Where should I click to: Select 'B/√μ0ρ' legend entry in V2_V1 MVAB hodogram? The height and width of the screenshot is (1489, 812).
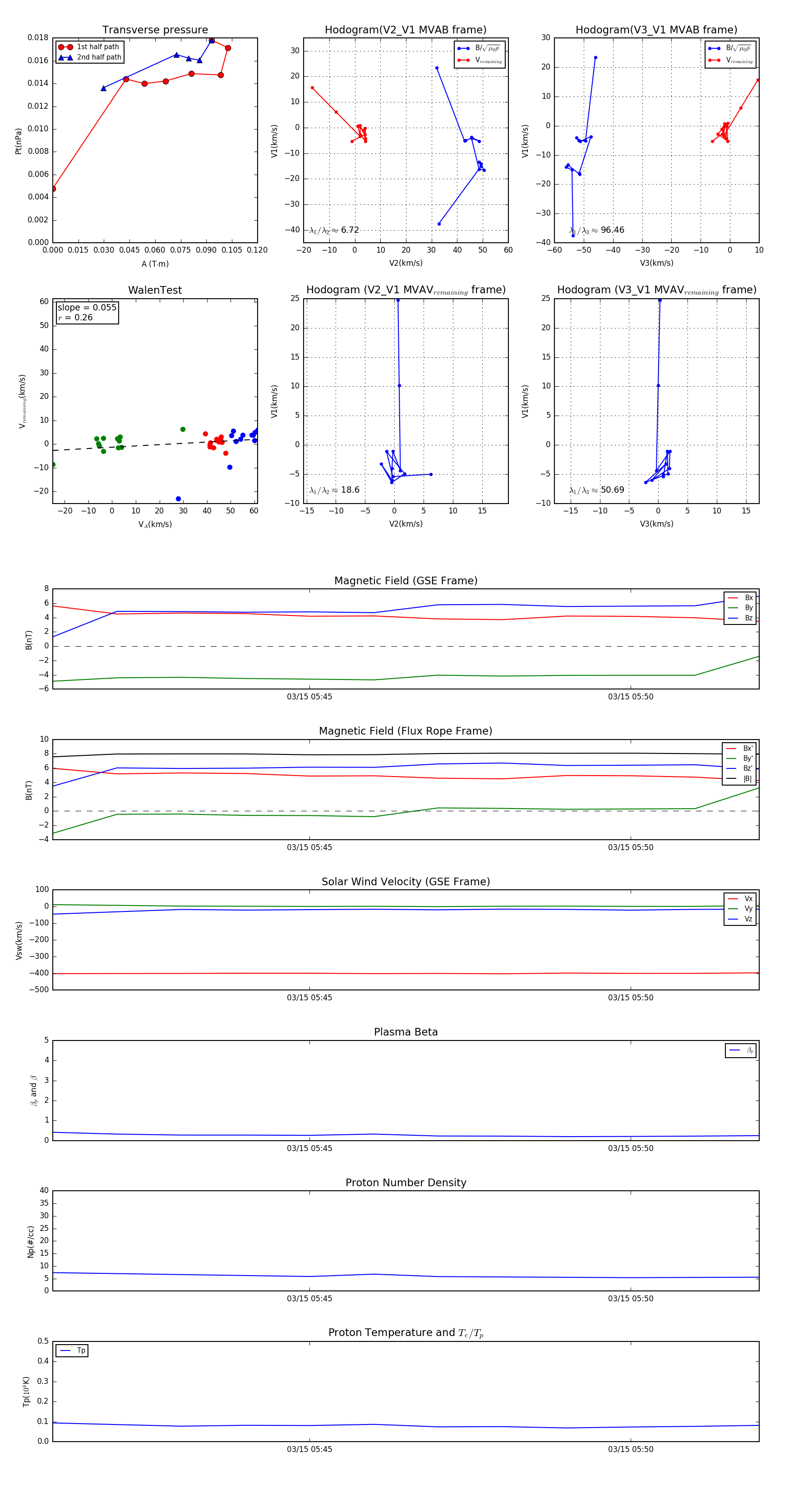point(479,49)
